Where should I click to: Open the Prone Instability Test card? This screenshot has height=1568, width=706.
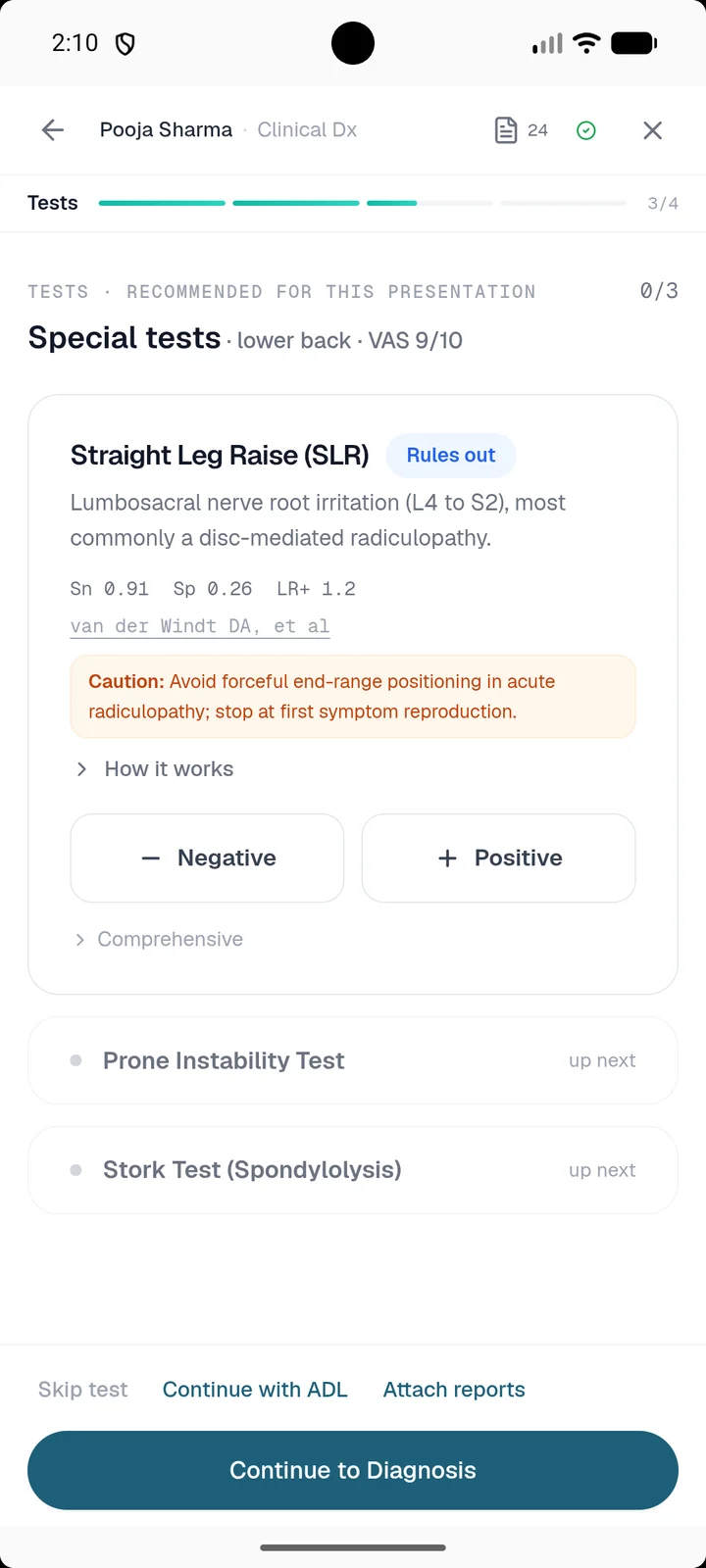tap(353, 1061)
